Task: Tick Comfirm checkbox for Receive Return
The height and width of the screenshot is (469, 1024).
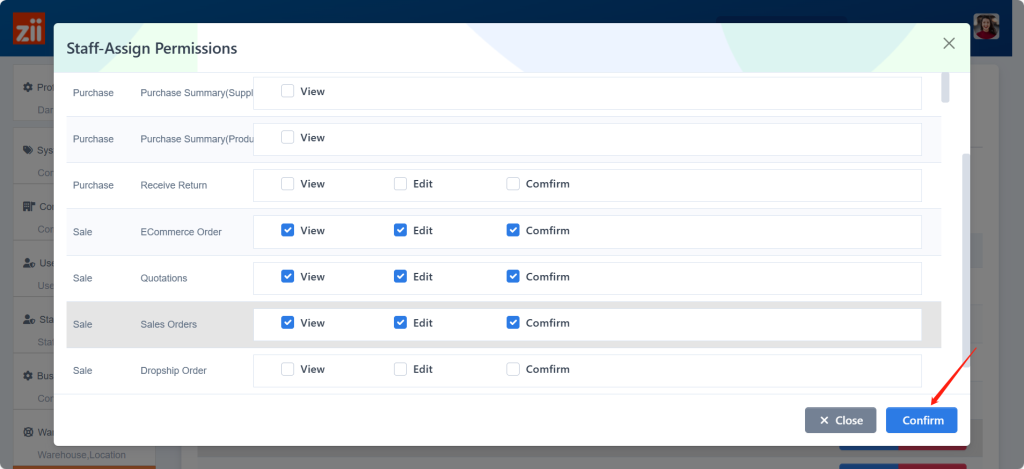Action: click(x=513, y=184)
